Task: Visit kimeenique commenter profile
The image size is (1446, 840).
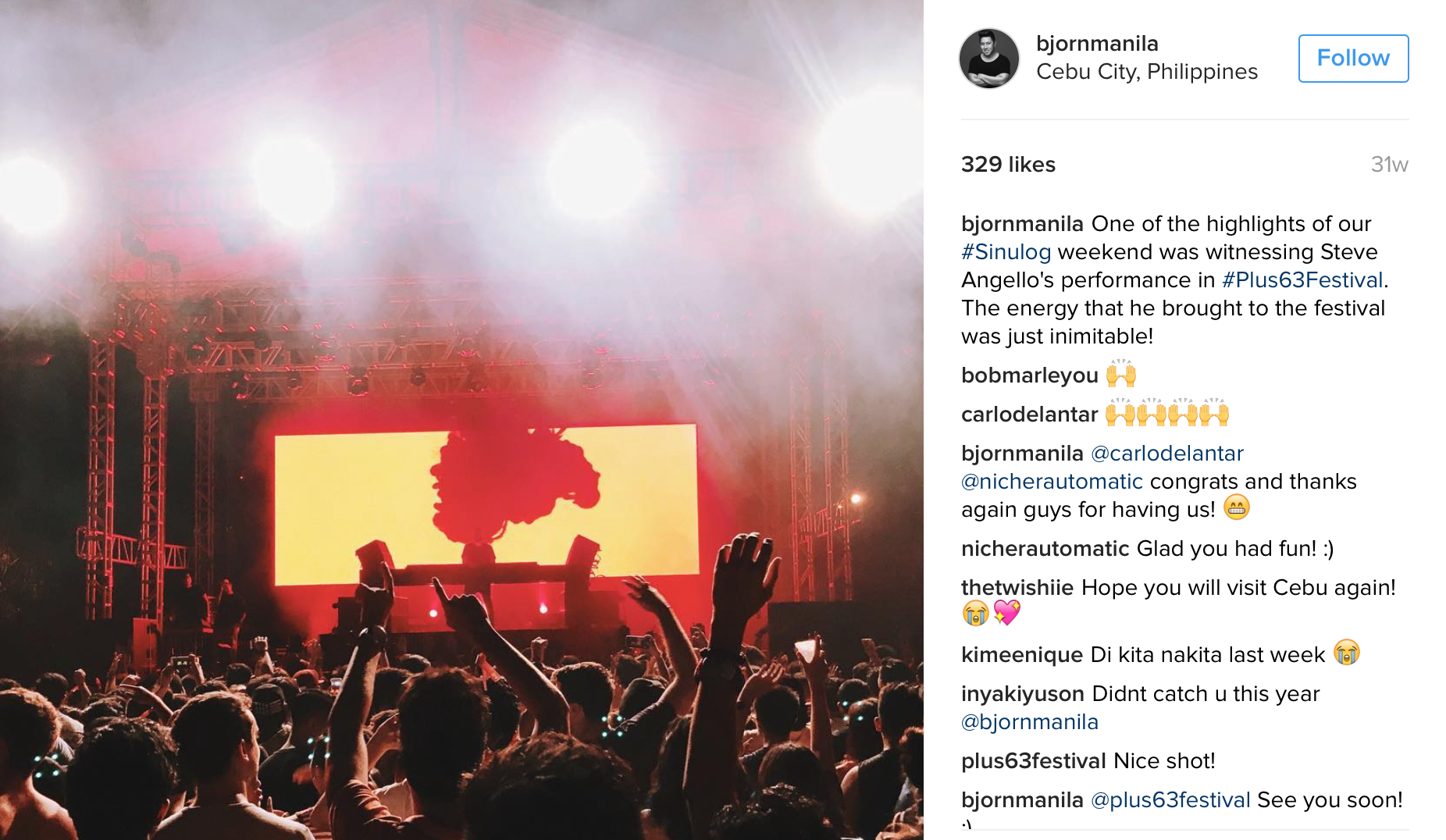Action: (1022, 655)
